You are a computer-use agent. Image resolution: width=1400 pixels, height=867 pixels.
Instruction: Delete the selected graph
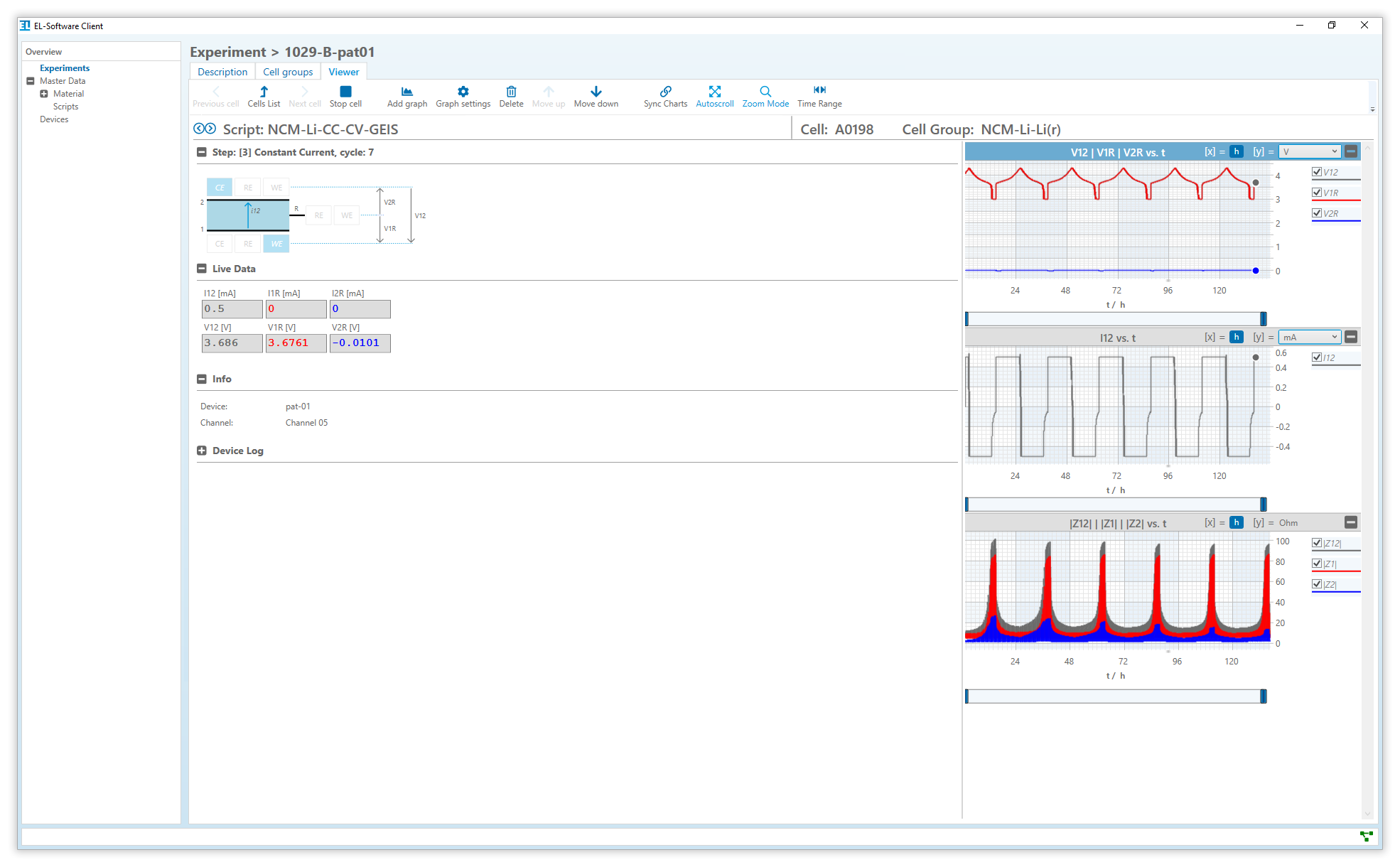[x=511, y=96]
